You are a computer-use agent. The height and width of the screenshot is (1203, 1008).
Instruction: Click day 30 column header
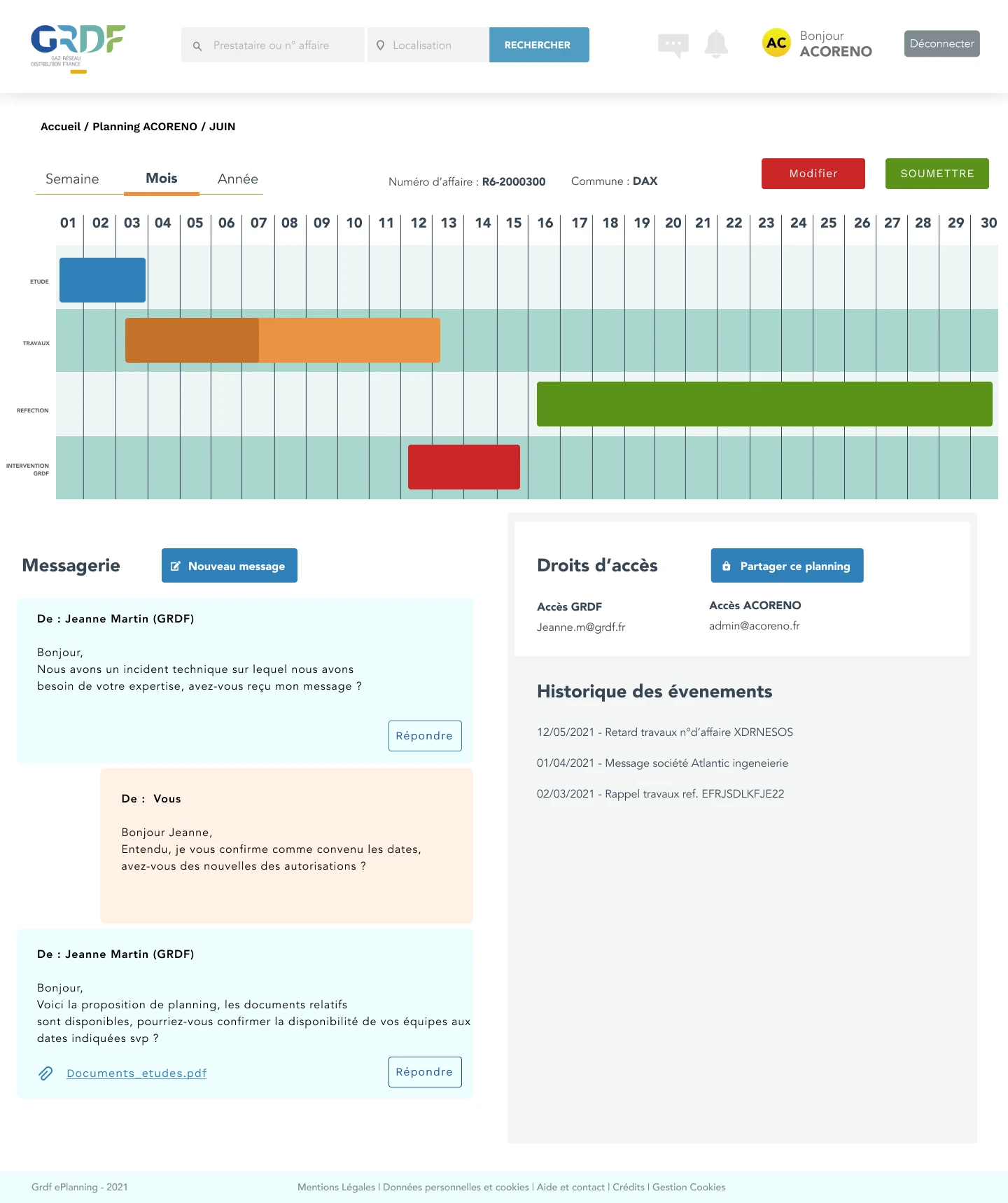[988, 223]
